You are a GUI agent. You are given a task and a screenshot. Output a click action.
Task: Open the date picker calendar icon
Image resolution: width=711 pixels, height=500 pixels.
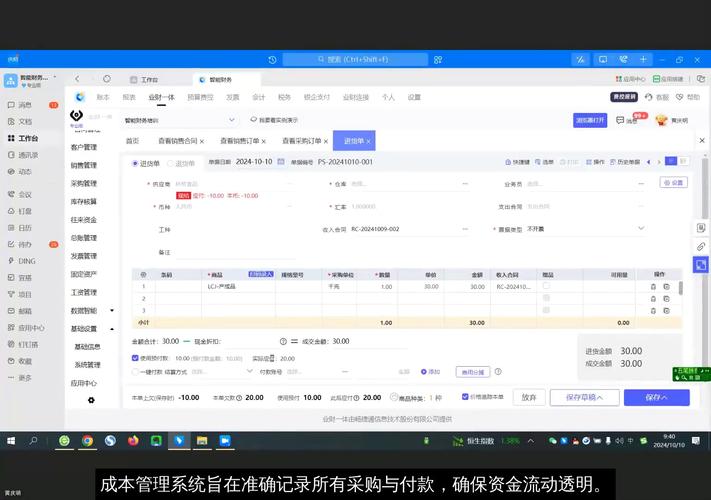[x=281, y=162]
